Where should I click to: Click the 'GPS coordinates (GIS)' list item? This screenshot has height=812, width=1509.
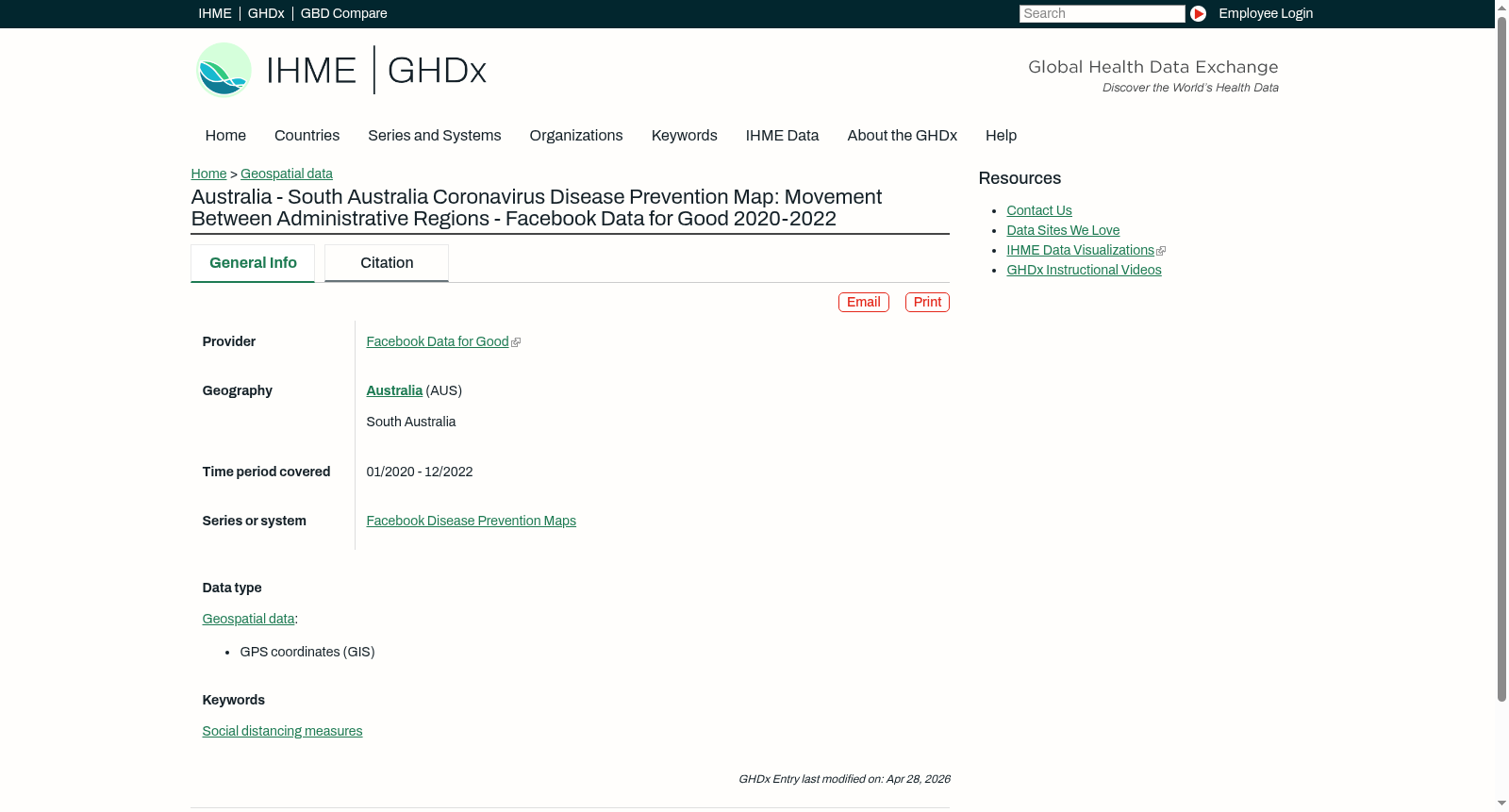pos(307,652)
